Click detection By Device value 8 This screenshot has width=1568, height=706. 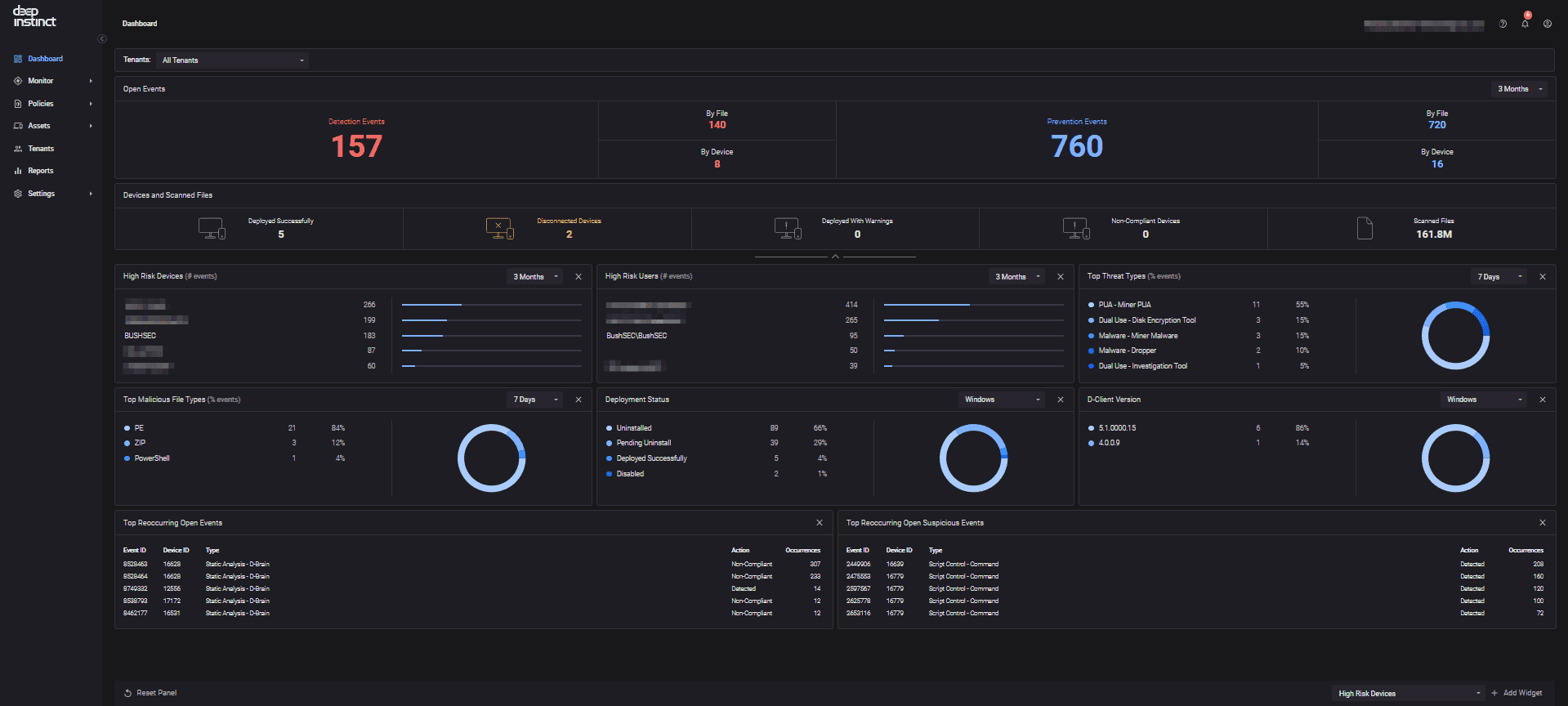tap(717, 164)
